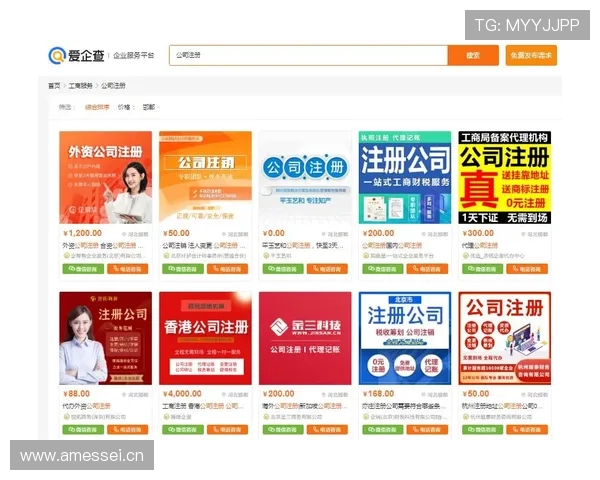This screenshot has height=480, width=600.
Task: Open the red 注册公司 thumbnail with a woman
Action: [106, 338]
